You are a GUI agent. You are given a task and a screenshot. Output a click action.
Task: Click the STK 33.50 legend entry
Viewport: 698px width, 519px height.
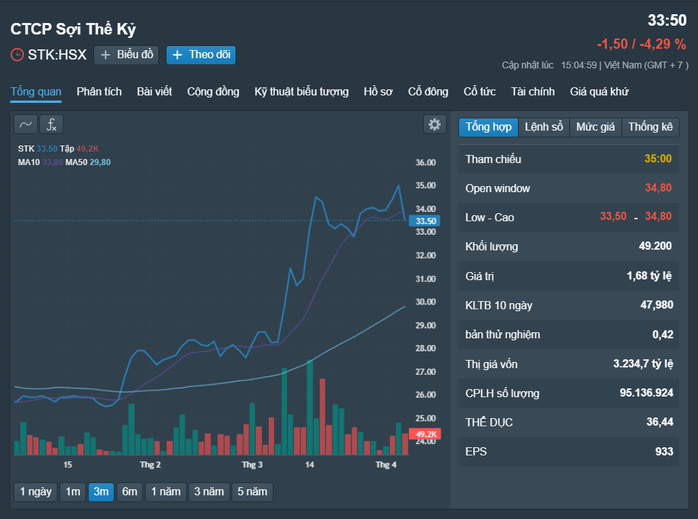(38, 149)
